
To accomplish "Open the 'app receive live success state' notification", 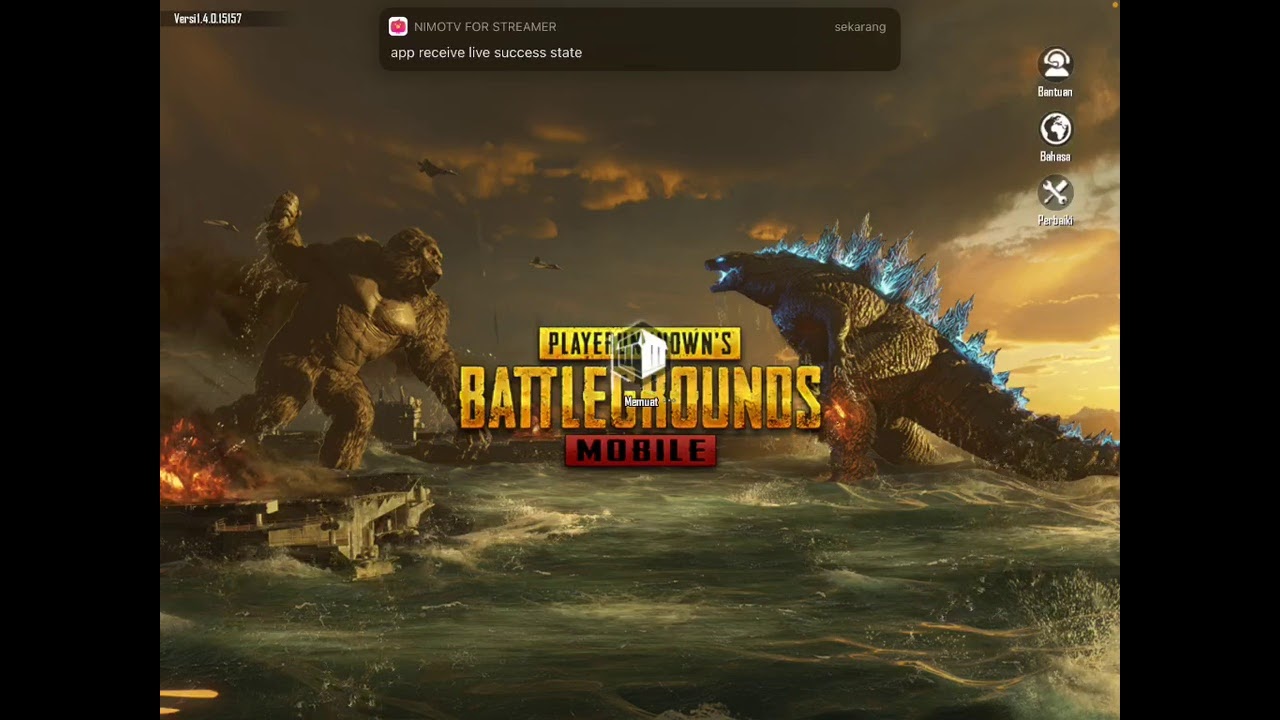I will tap(640, 40).
